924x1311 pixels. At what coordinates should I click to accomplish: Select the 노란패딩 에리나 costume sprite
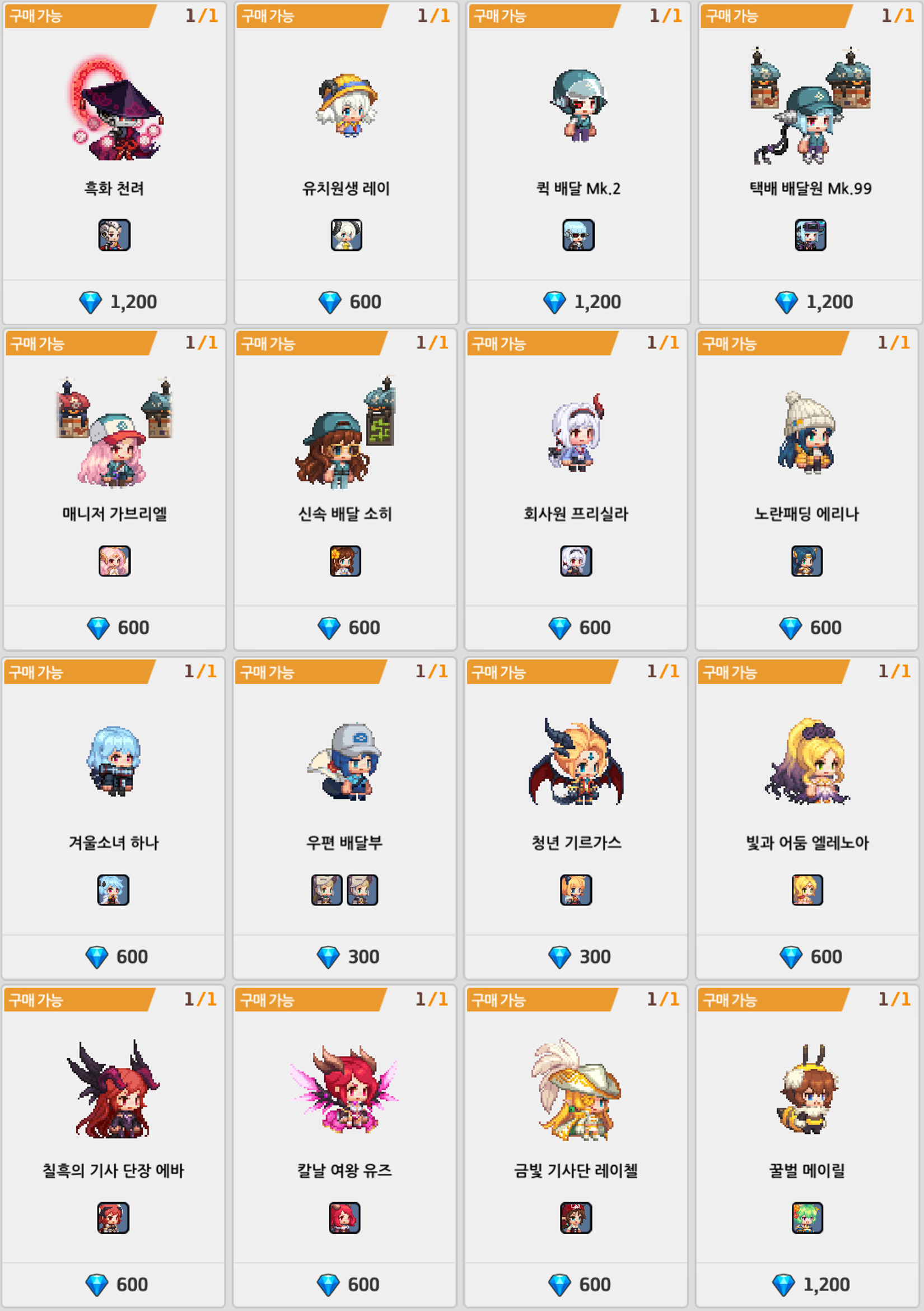(x=806, y=433)
